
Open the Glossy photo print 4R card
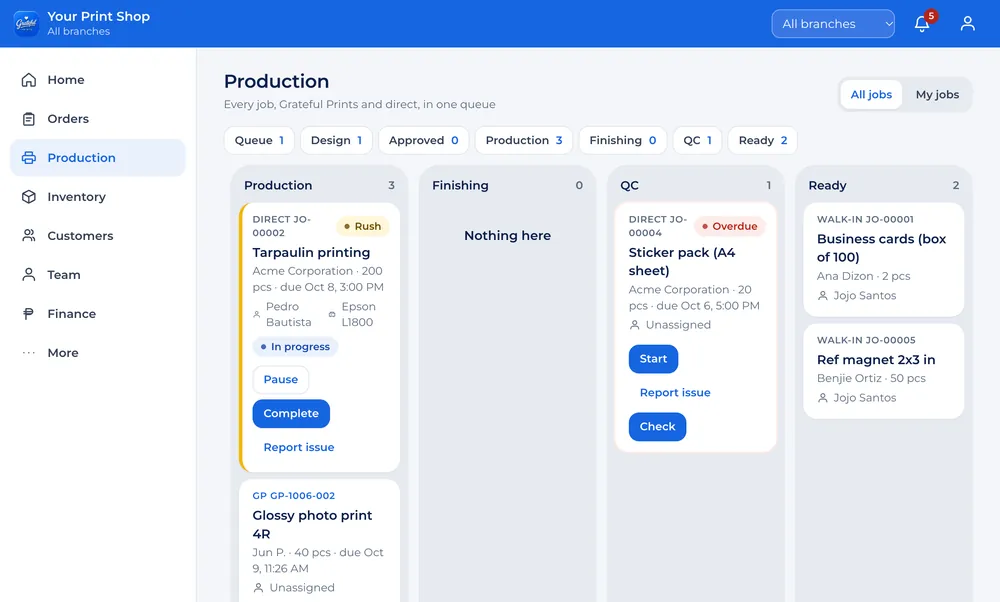pos(320,541)
